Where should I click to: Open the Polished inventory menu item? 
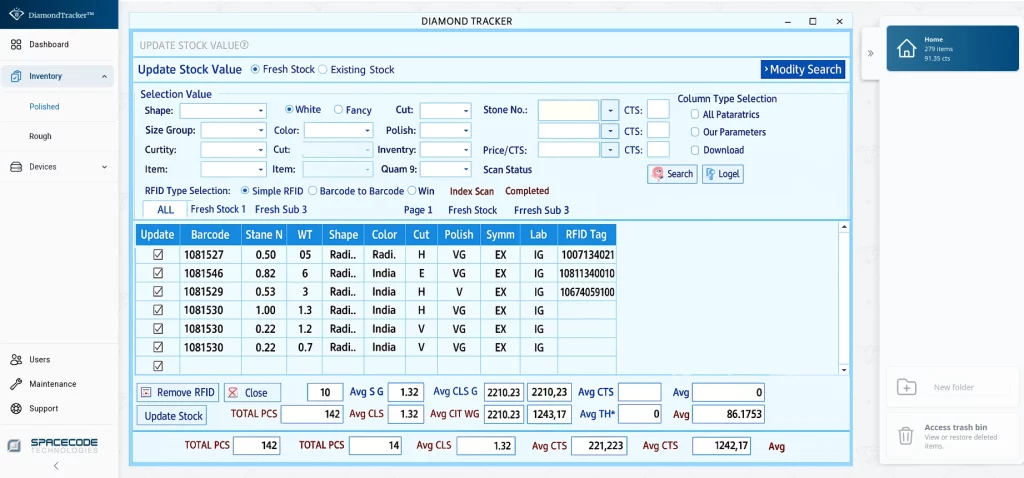click(44, 107)
